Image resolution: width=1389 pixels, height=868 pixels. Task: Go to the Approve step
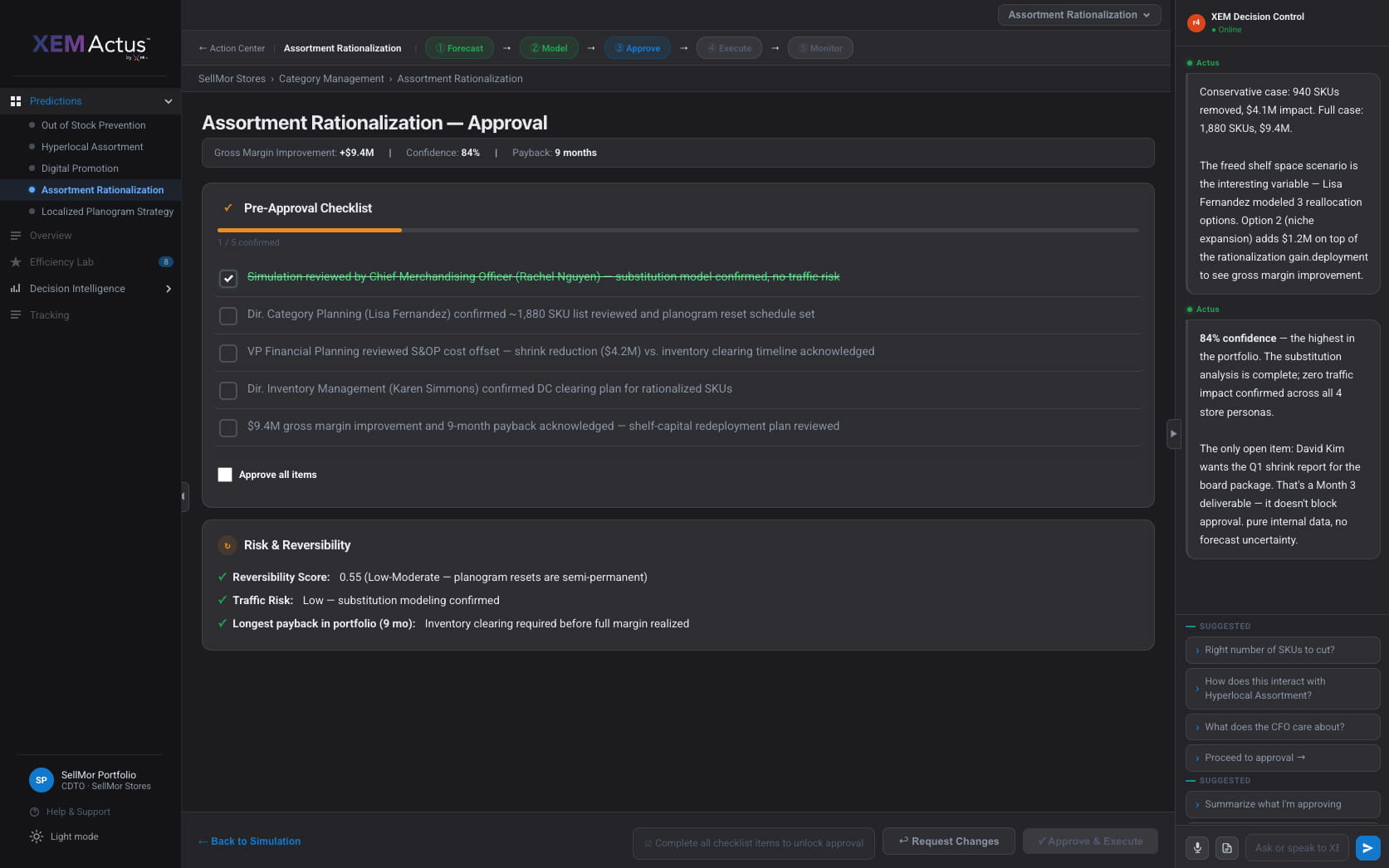click(x=638, y=48)
